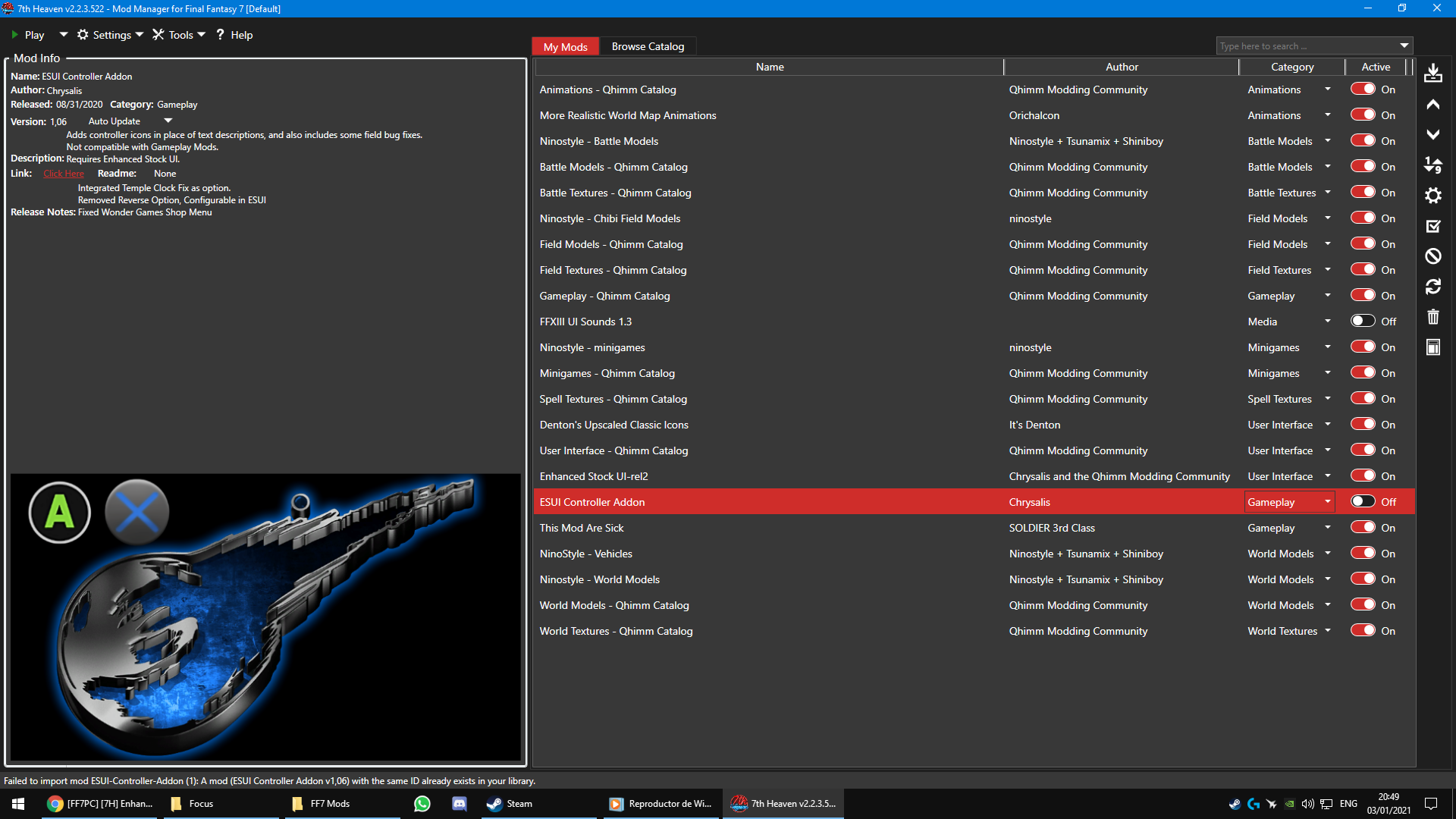Click the Import Mod icon in the side toolbar
This screenshot has width=1456, height=819.
click(1432, 74)
